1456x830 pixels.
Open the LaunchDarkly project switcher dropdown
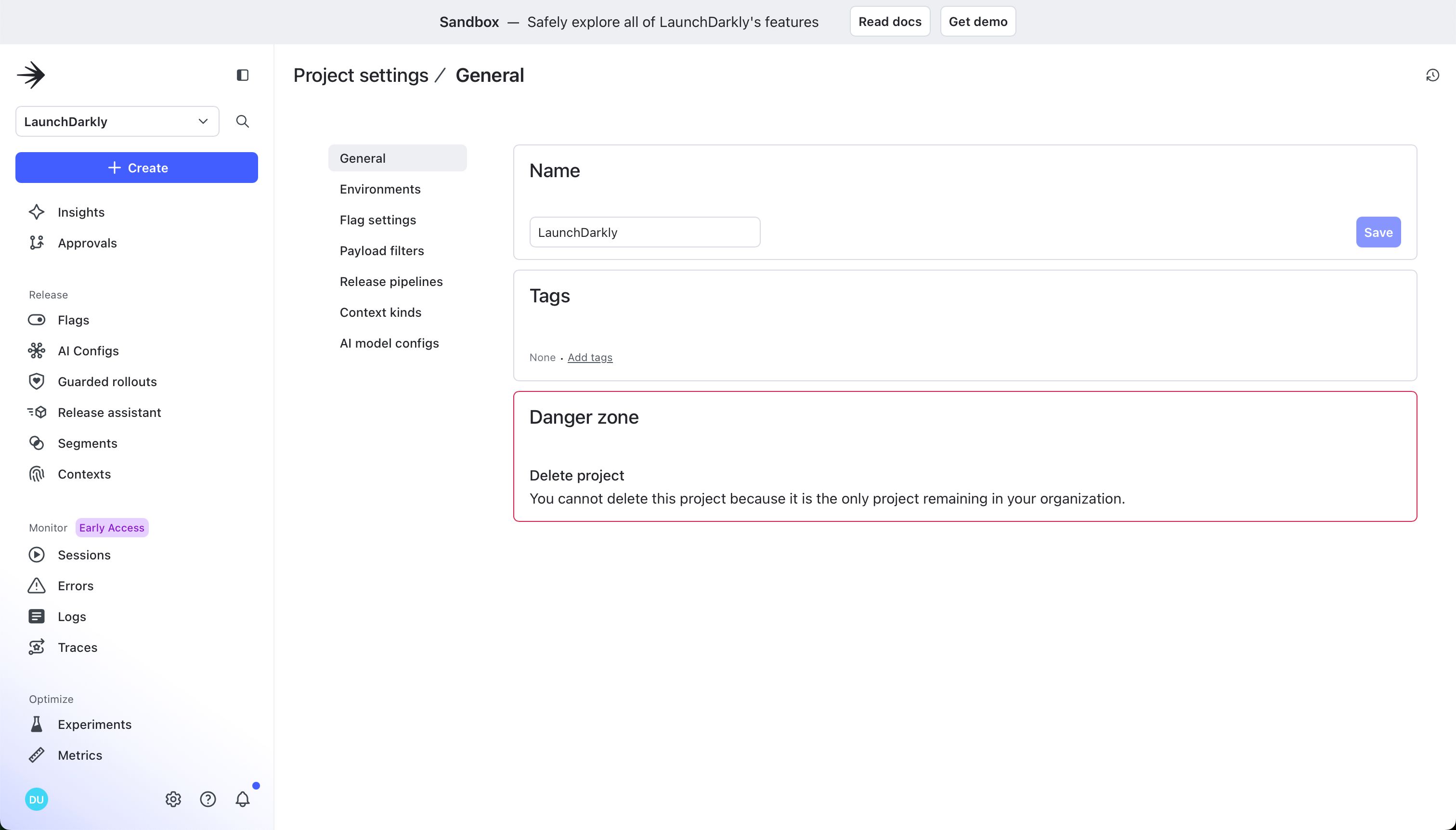[117, 121]
